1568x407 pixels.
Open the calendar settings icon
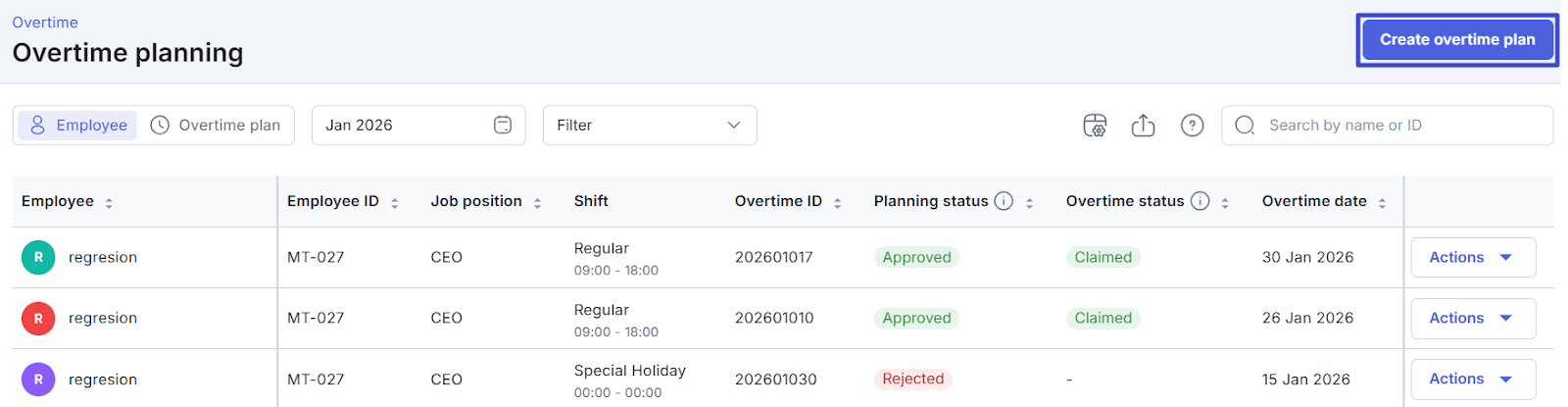point(1095,126)
